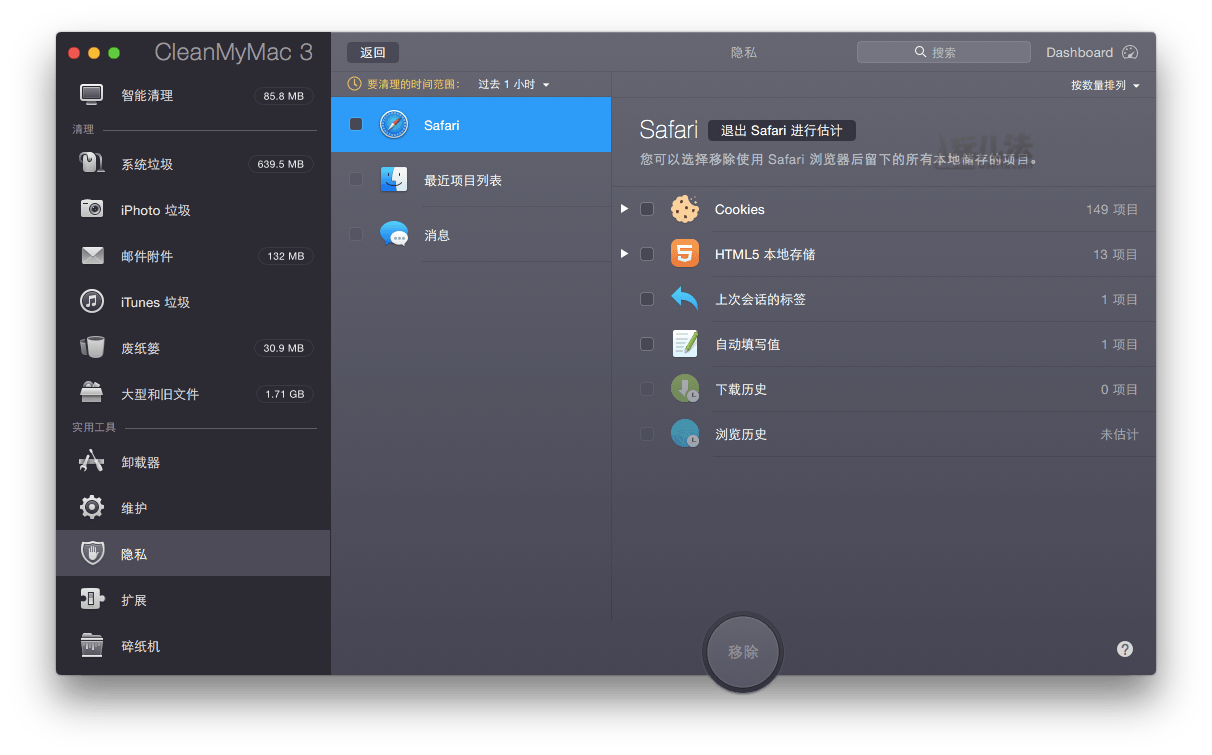Click the Dashboard gauge icon

coord(1131,52)
